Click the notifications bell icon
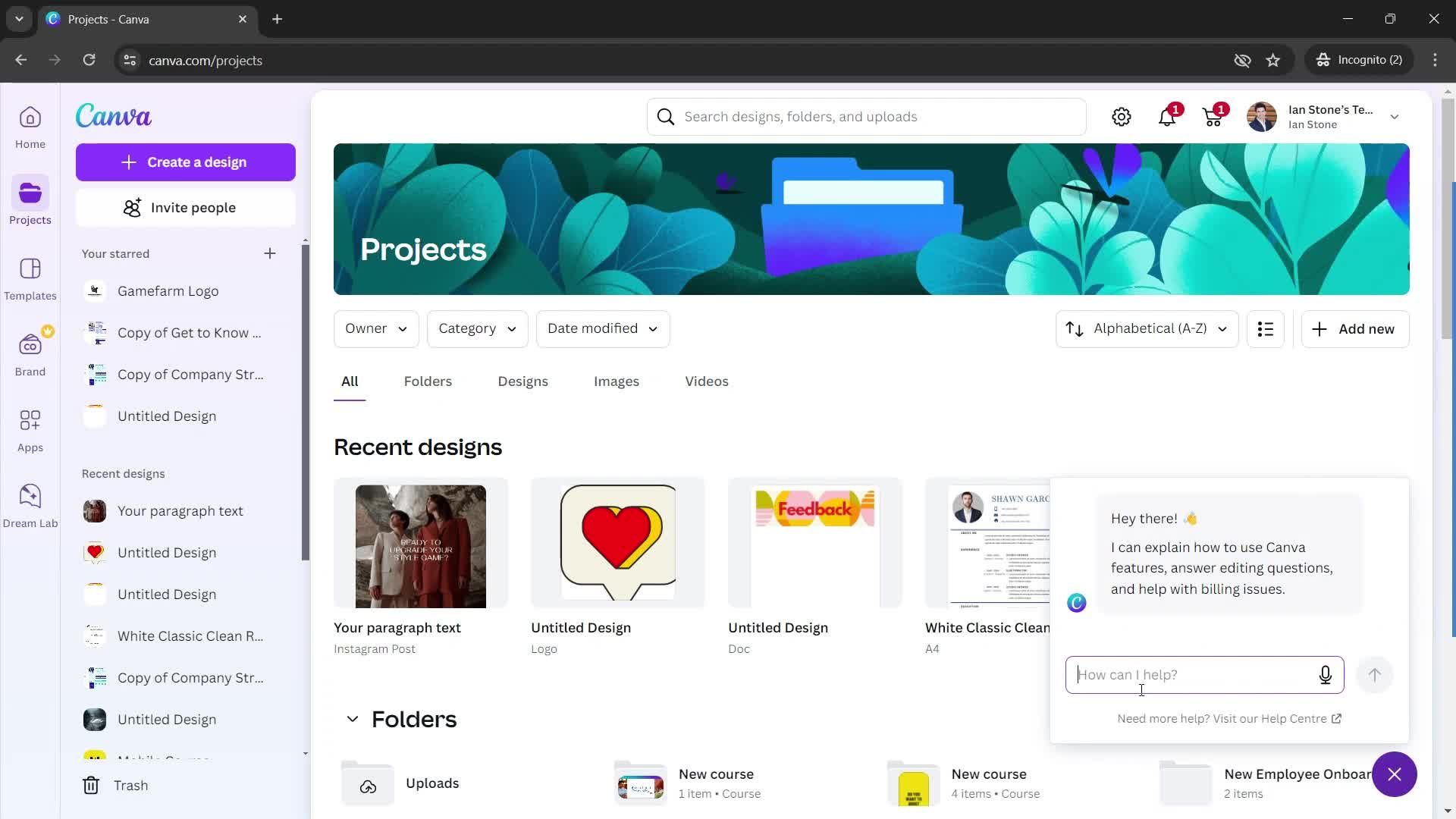The image size is (1456, 819). (x=1167, y=117)
